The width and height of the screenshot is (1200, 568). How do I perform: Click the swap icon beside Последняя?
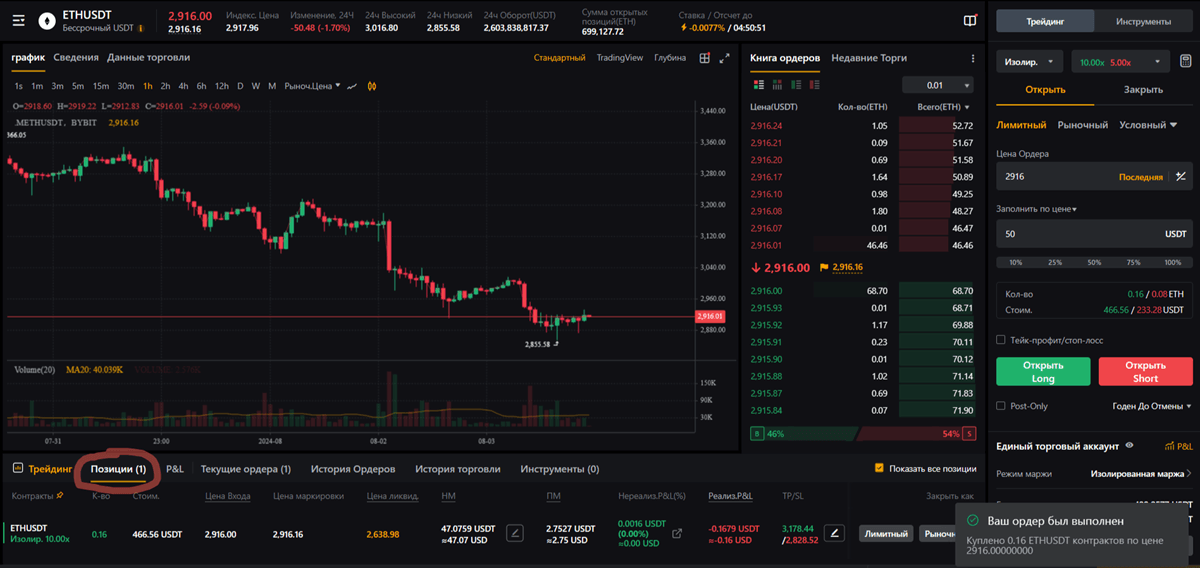pos(1181,177)
